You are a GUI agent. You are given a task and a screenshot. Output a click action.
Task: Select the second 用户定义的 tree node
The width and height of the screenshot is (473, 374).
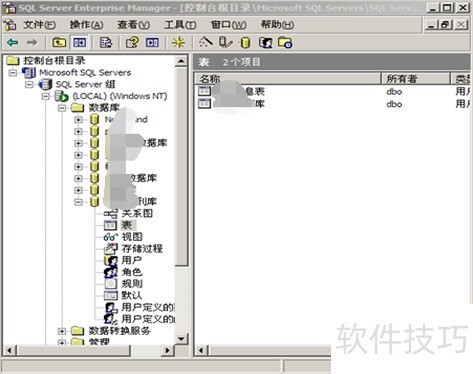pyautogui.click(x=148, y=319)
